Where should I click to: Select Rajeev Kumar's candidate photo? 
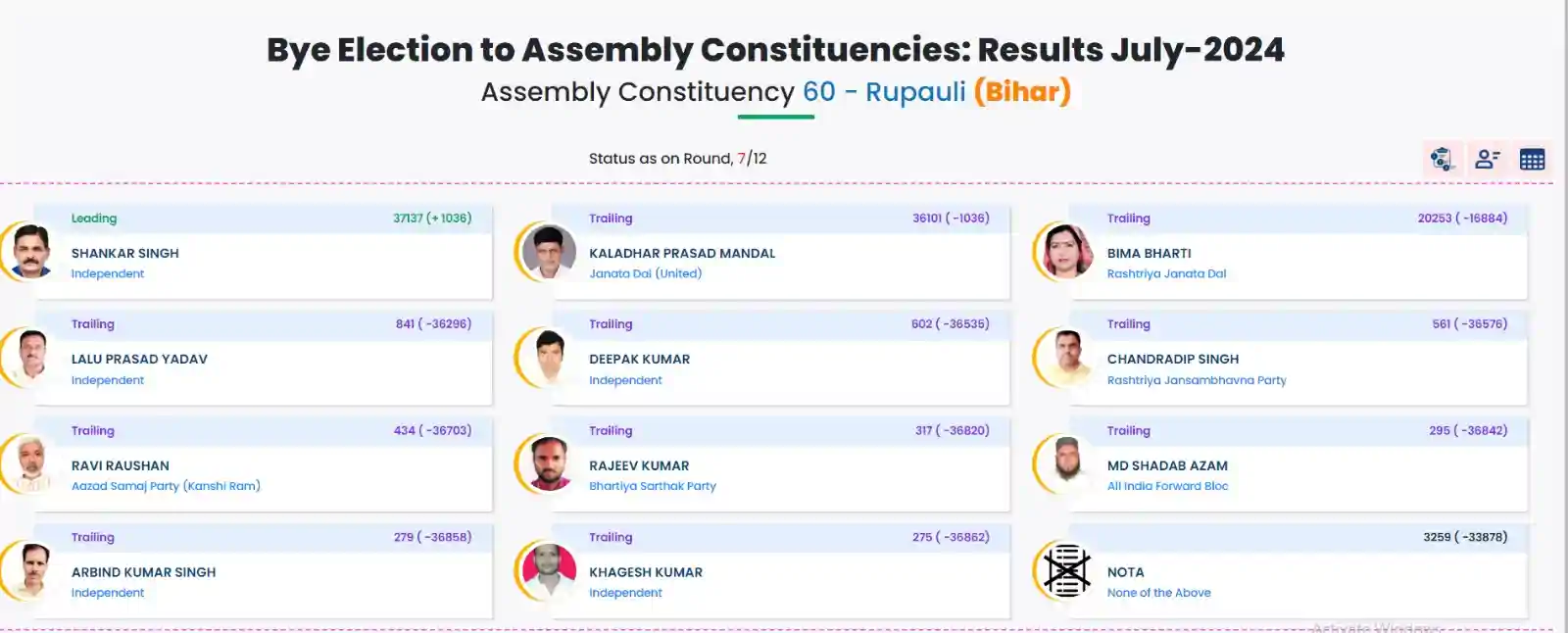pos(549,464)
